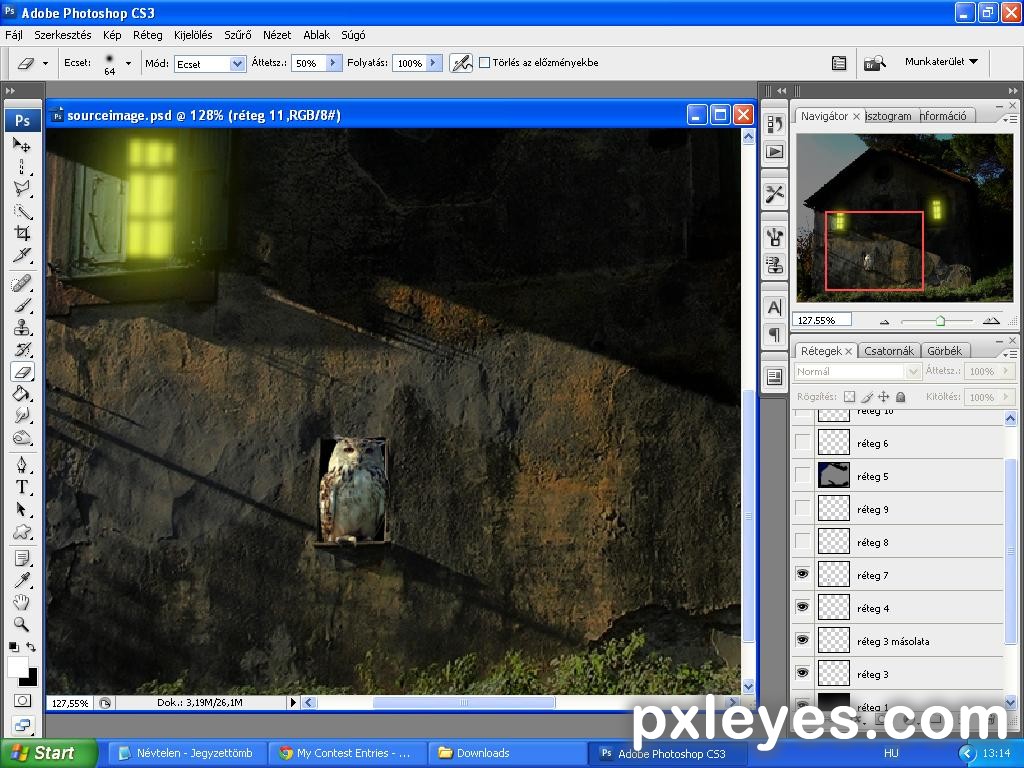
Task: Open the status bar info arrow
Action: point(293,703)
